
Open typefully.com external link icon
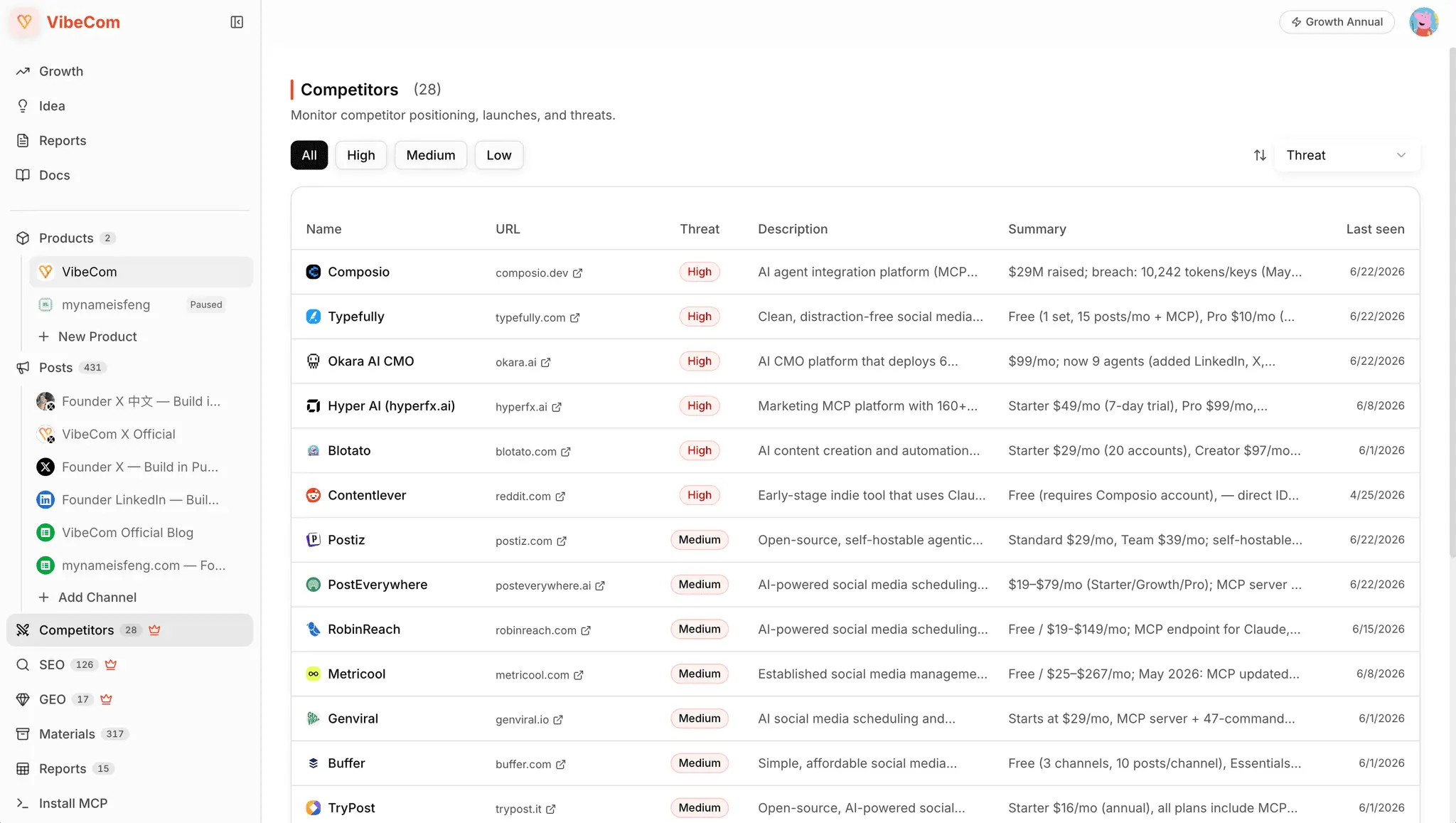tap(574, 318)
